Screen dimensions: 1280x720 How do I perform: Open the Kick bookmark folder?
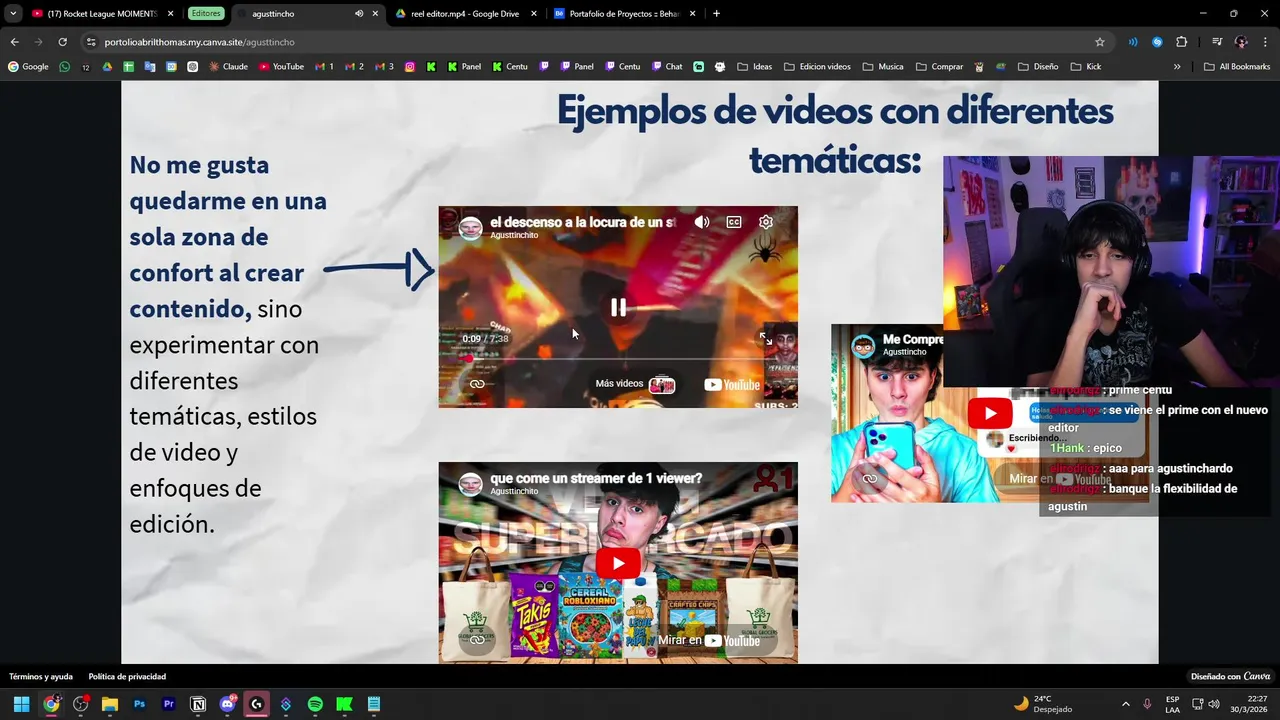click(1086, 67)
